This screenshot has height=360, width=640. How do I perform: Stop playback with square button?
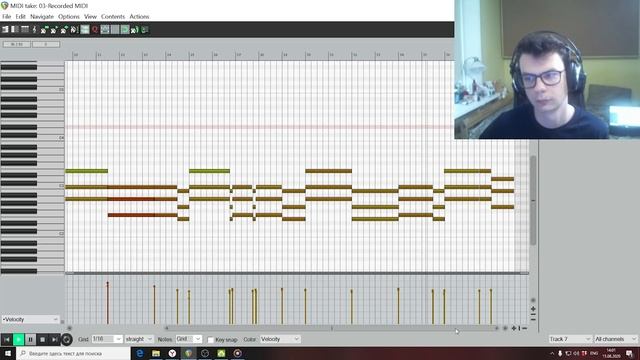[x=42, y=339]
